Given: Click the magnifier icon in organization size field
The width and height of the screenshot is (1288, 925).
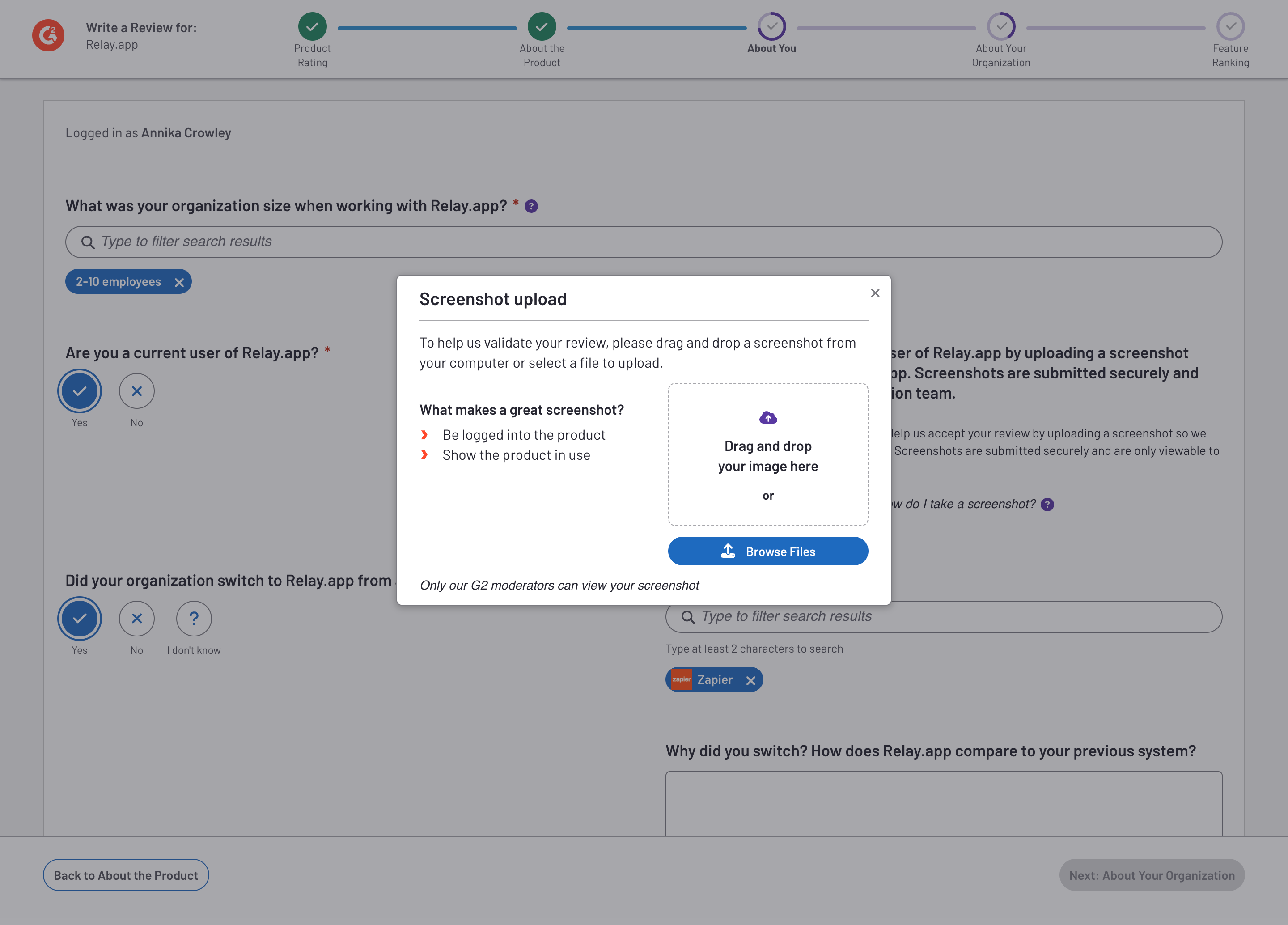Looking at the screenshot, I should click(x=88, y=242).
